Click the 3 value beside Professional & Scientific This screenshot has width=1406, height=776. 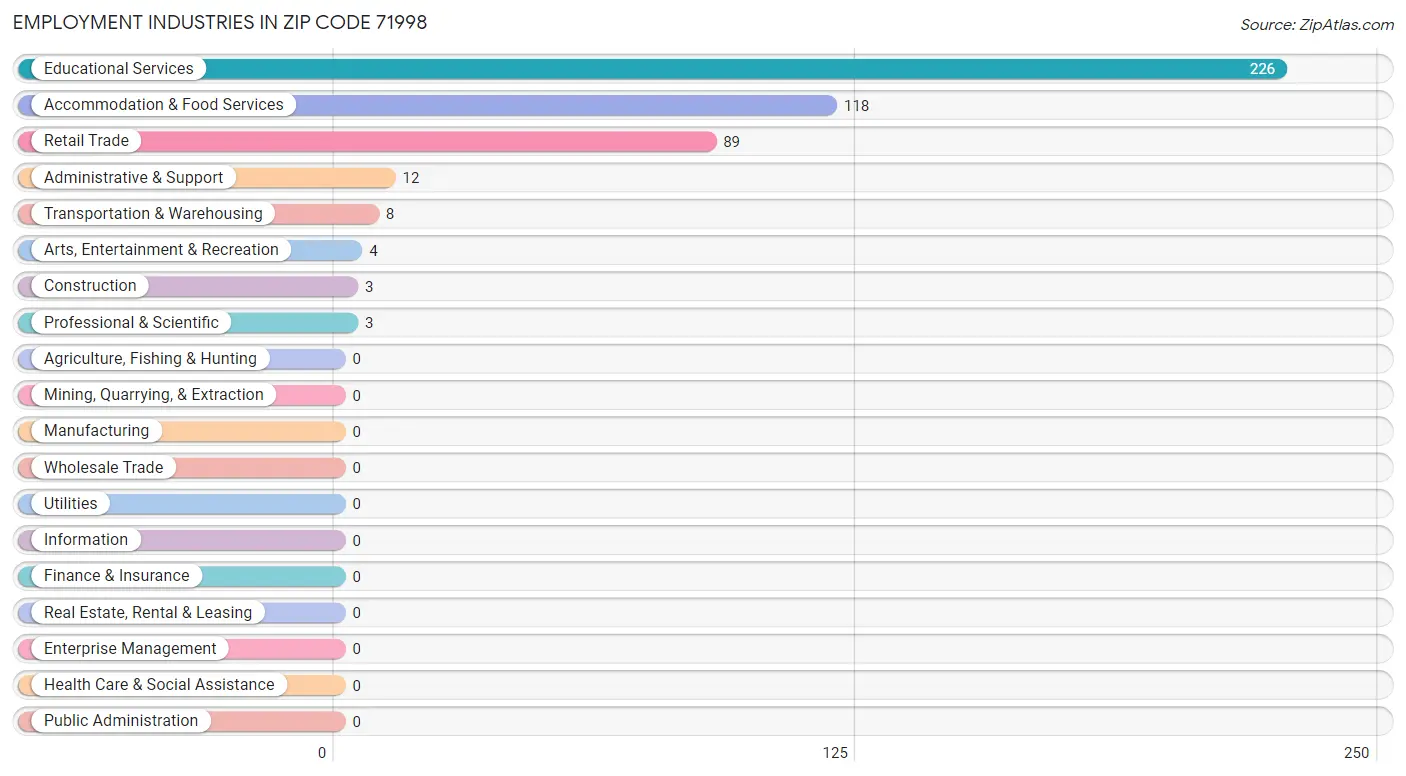tap(369, 323)
